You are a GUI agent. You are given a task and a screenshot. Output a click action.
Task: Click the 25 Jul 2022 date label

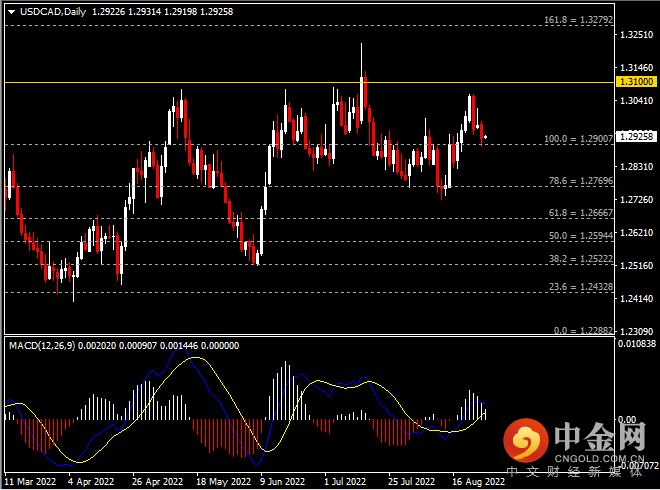pyautogui.click(x=411, y=482)
